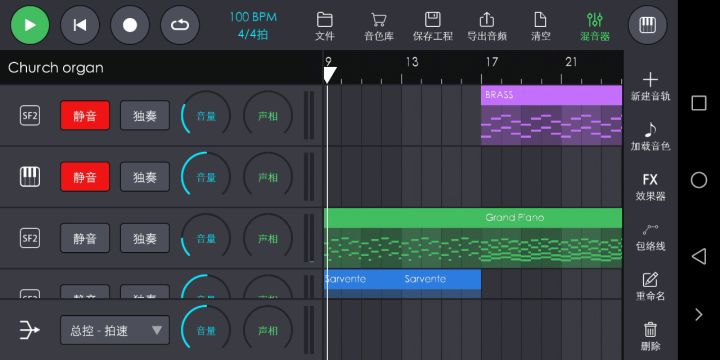Tap Android home circle button
The image size is (720, 360).
click(699, 180)
